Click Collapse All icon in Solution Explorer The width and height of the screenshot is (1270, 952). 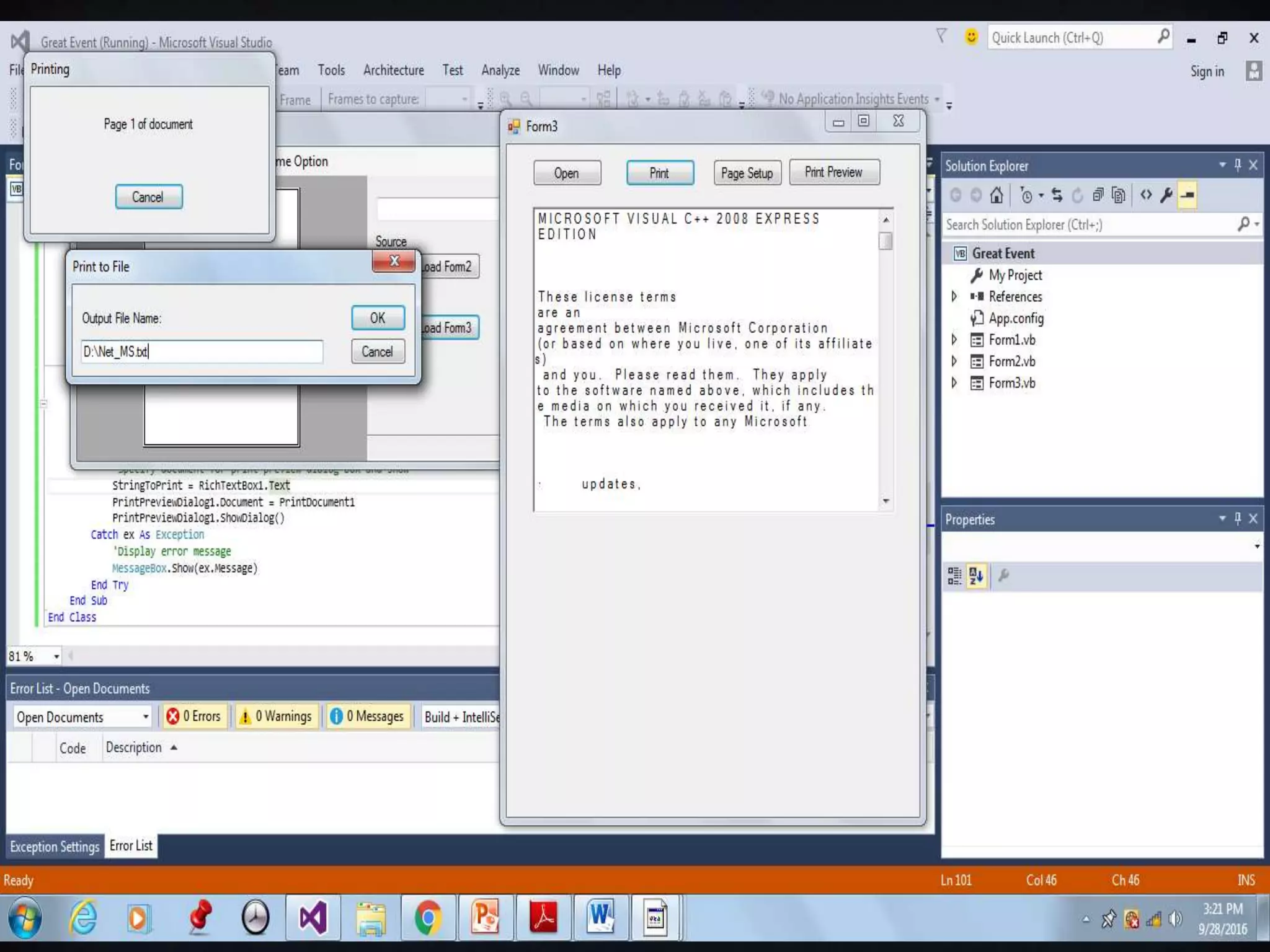[1098, 196]
